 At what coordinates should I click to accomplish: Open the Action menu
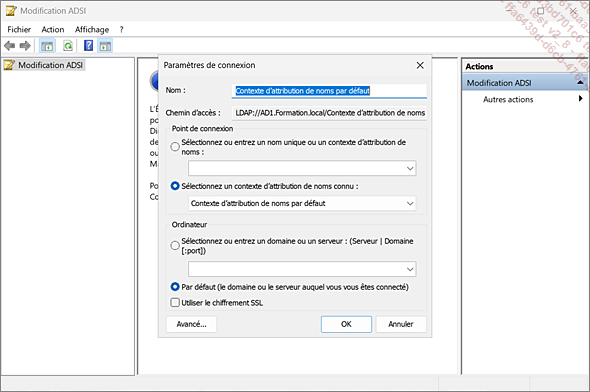pos(53,29)
